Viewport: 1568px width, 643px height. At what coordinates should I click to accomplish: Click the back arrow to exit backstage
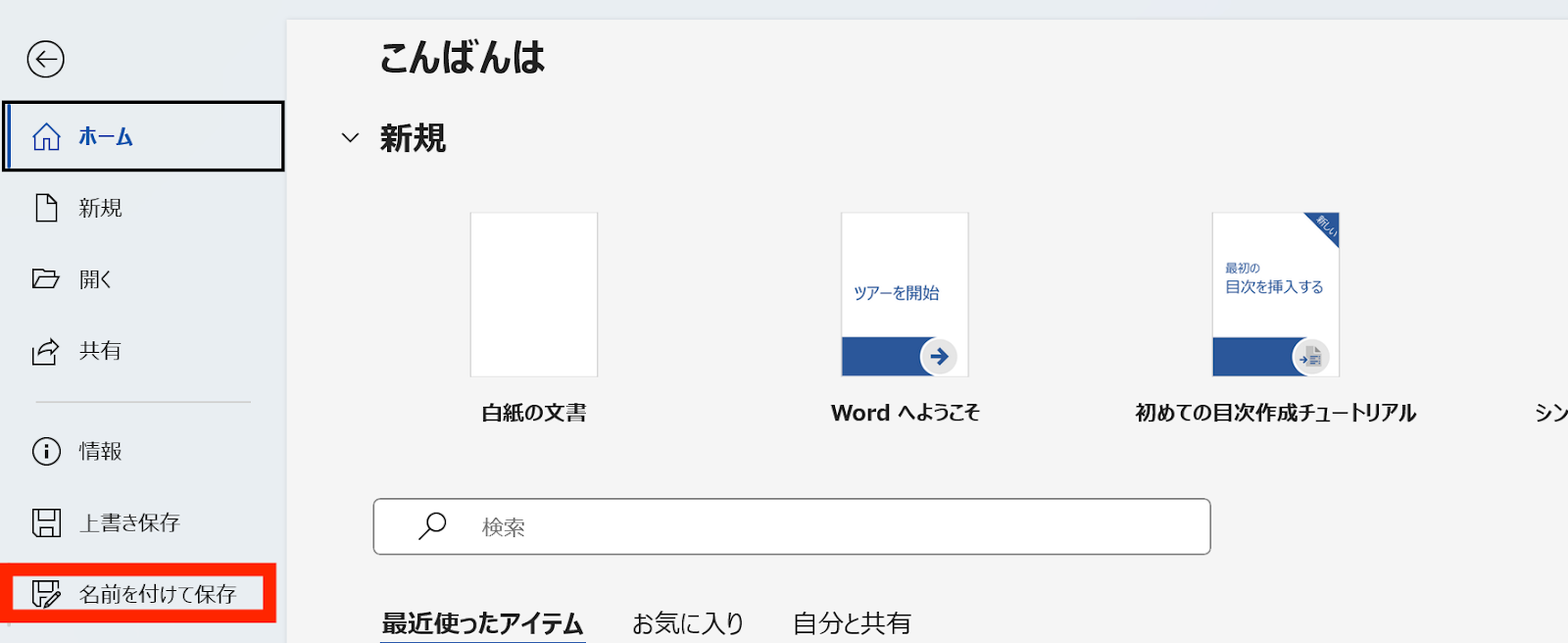[x=45, y=59]
